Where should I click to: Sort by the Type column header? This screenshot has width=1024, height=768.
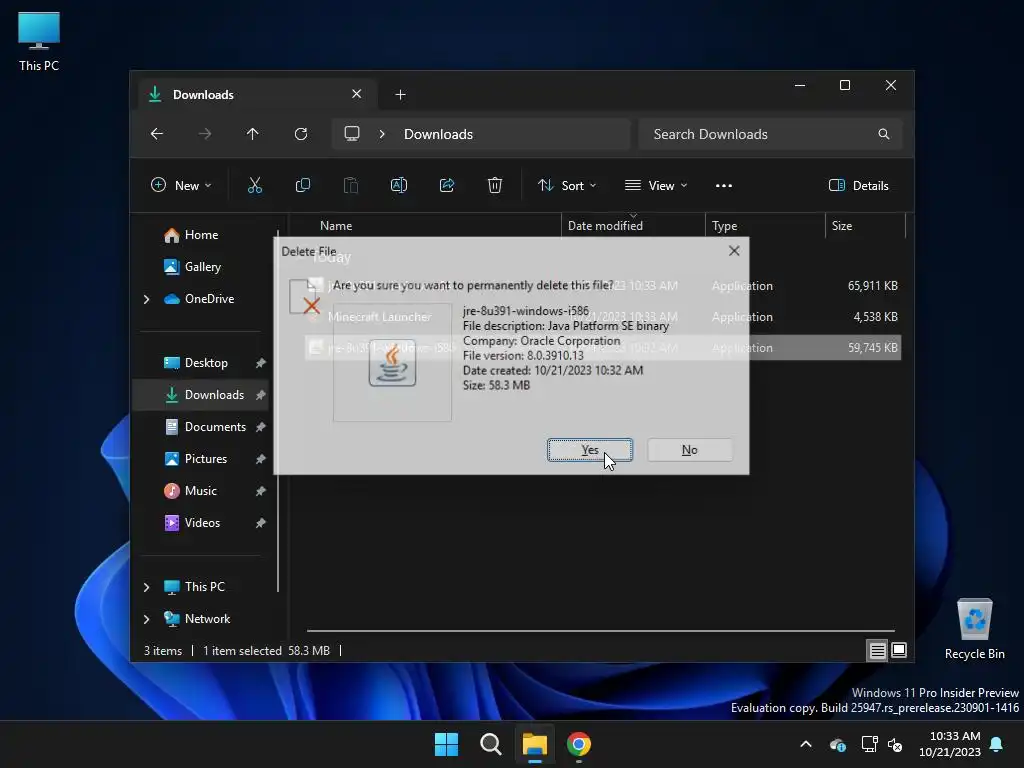(x=765, y=226)
